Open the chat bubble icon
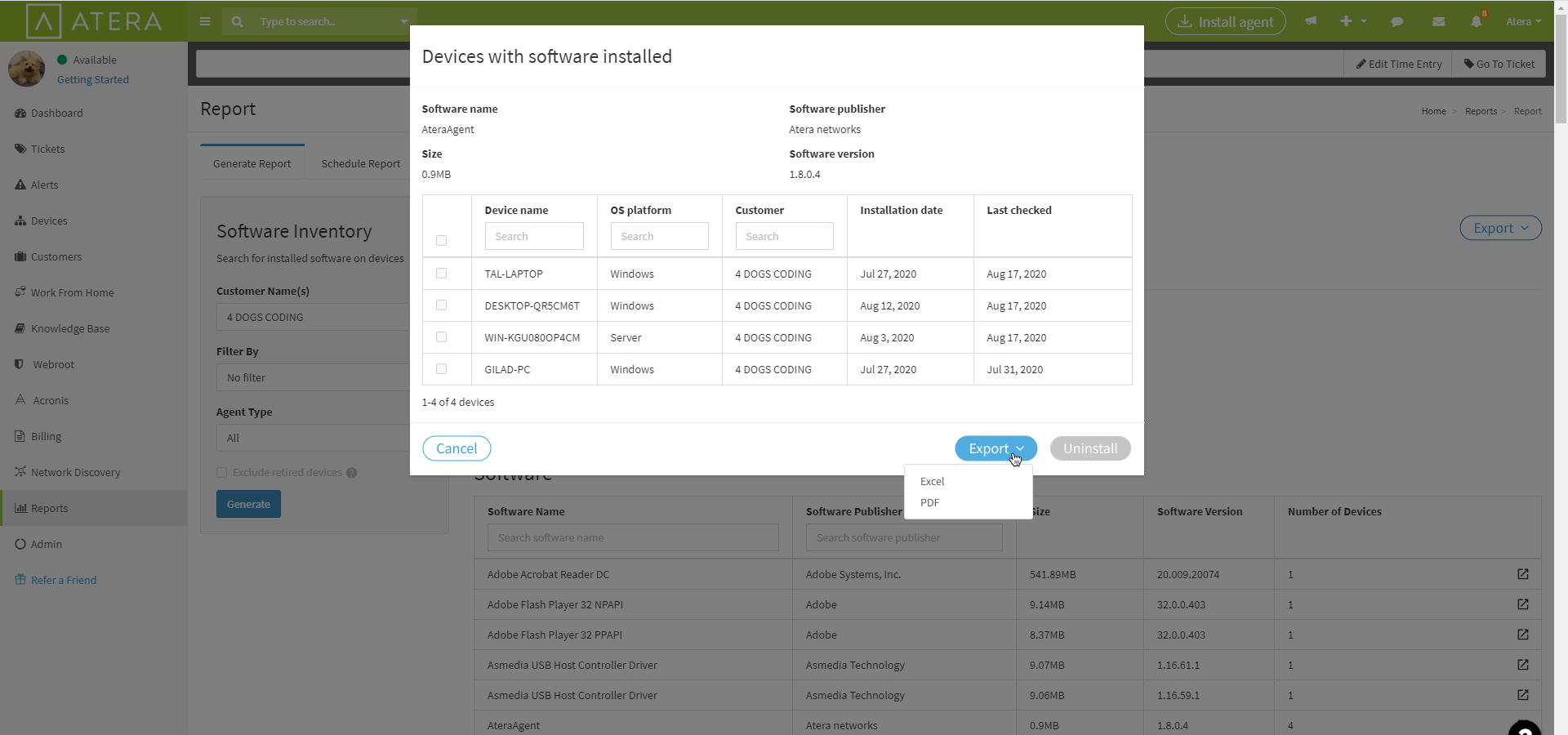Screen dimensions: 1568x735 click(1397, 22)
